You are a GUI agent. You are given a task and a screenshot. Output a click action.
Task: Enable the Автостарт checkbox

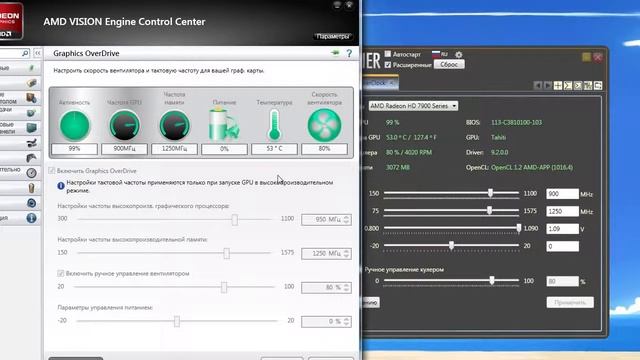[388, 54]
